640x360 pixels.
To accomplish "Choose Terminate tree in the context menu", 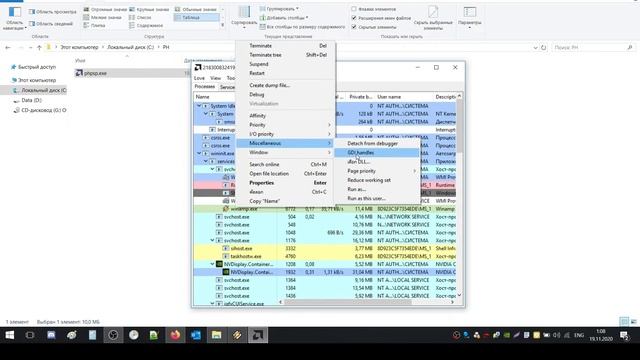I will [286, 55].
